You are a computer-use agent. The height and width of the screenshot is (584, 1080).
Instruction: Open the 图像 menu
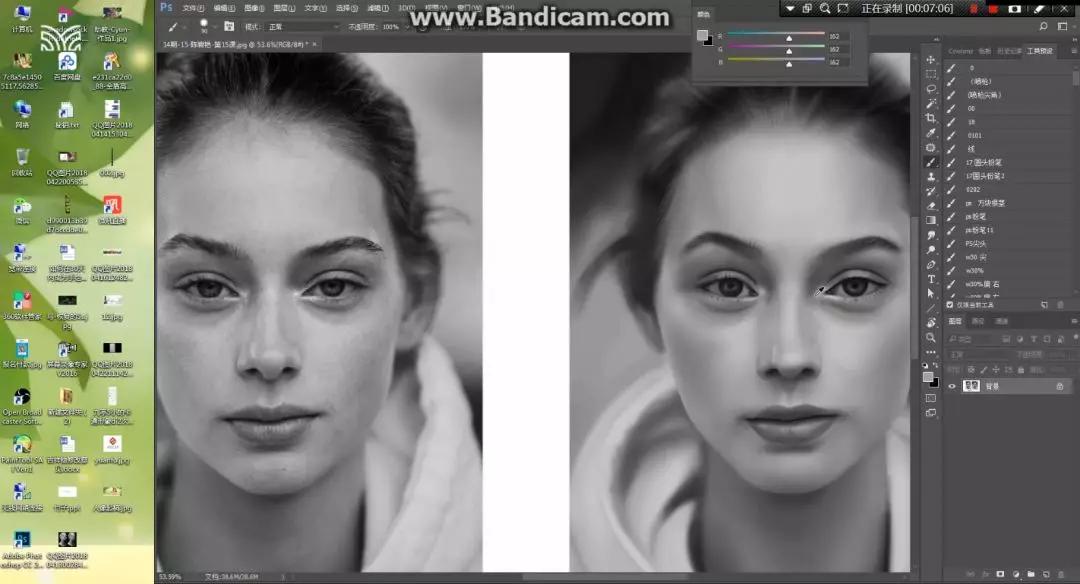[254, 8]
